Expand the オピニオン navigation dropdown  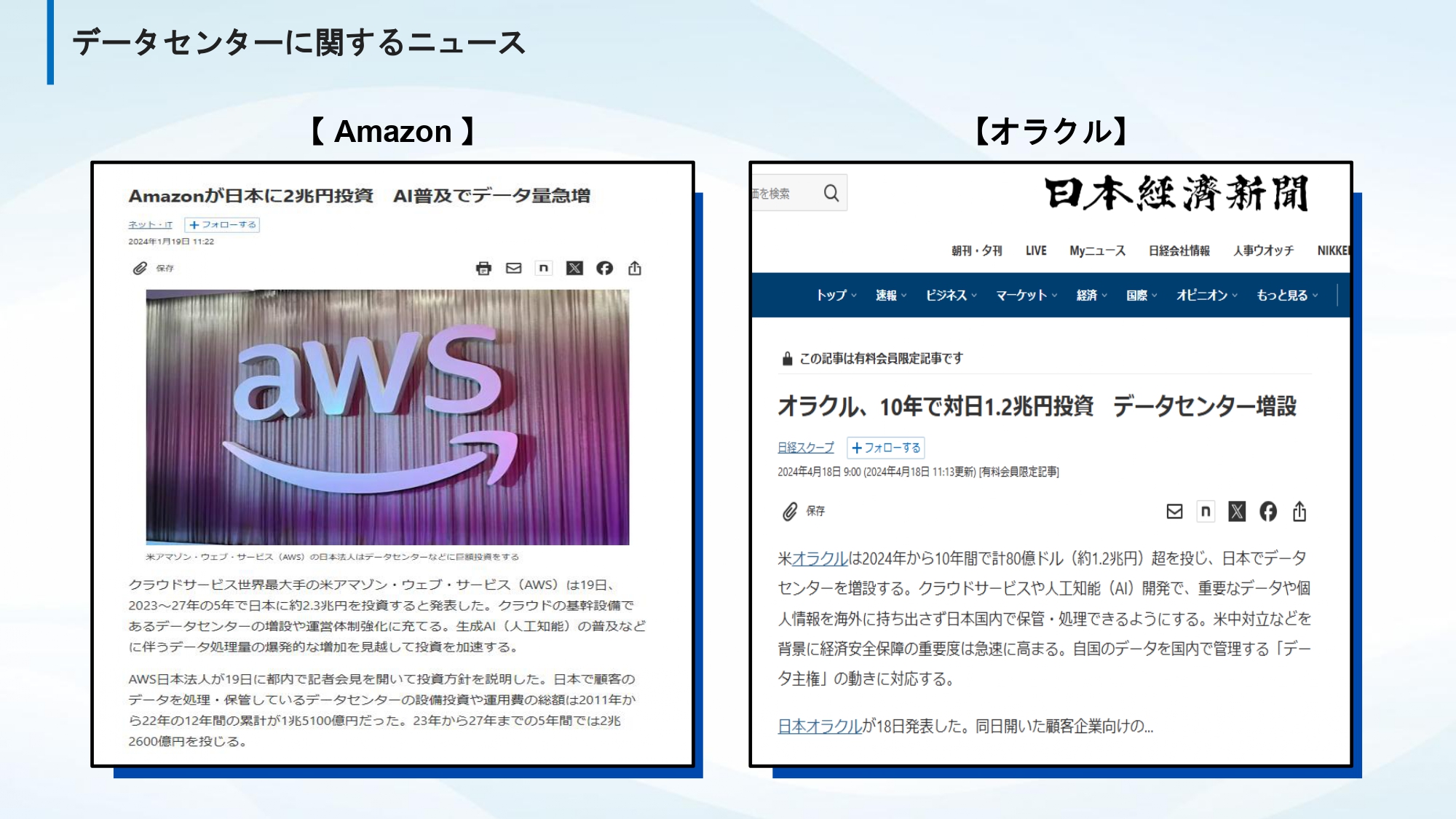pyautogui.click(x=1207, y=295)
